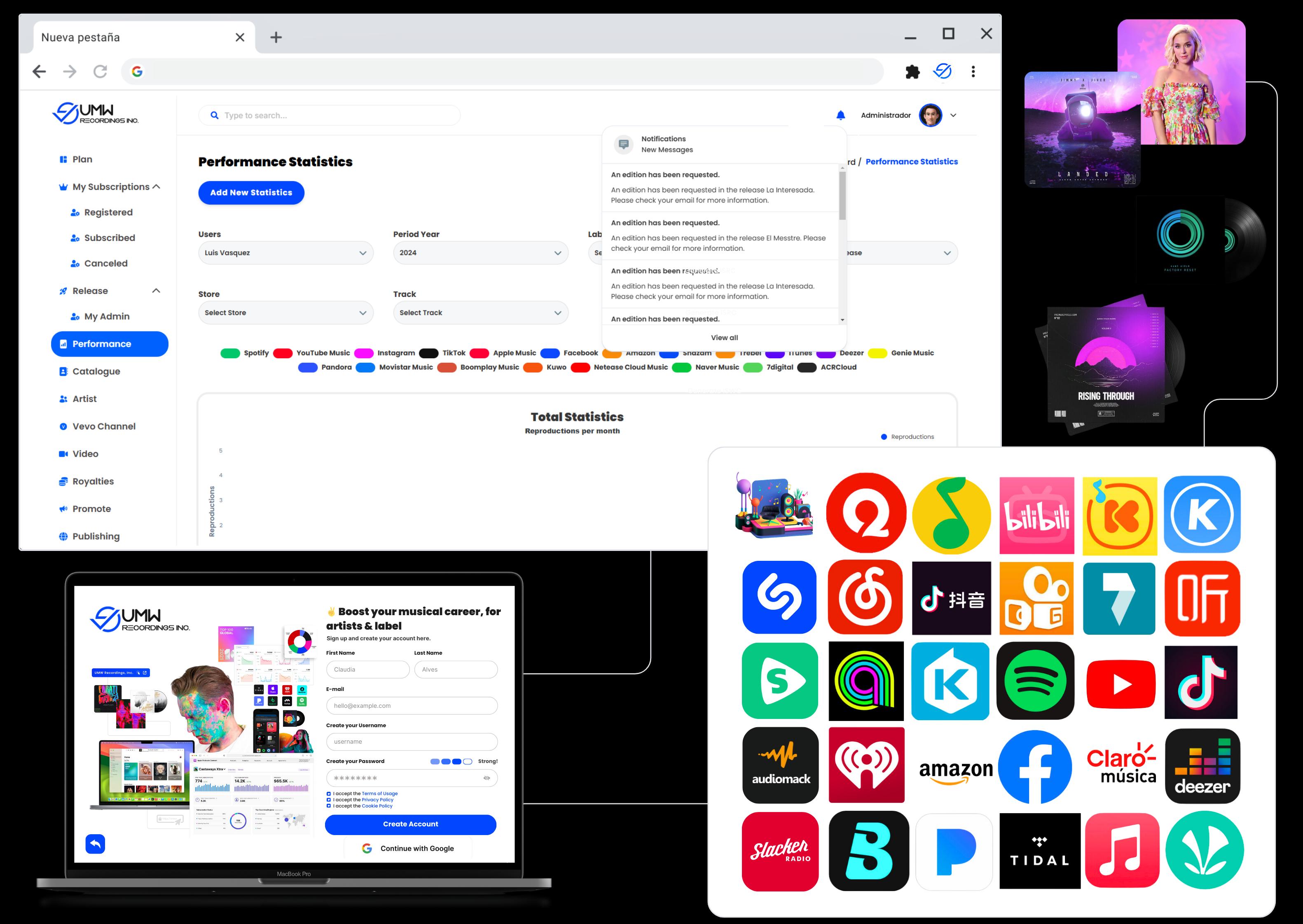Image resolution: width=1303 pixels, height=924 pixels.
Task: Open Performance Statistics breadcrumb link
Action: (x=911, y=161)
